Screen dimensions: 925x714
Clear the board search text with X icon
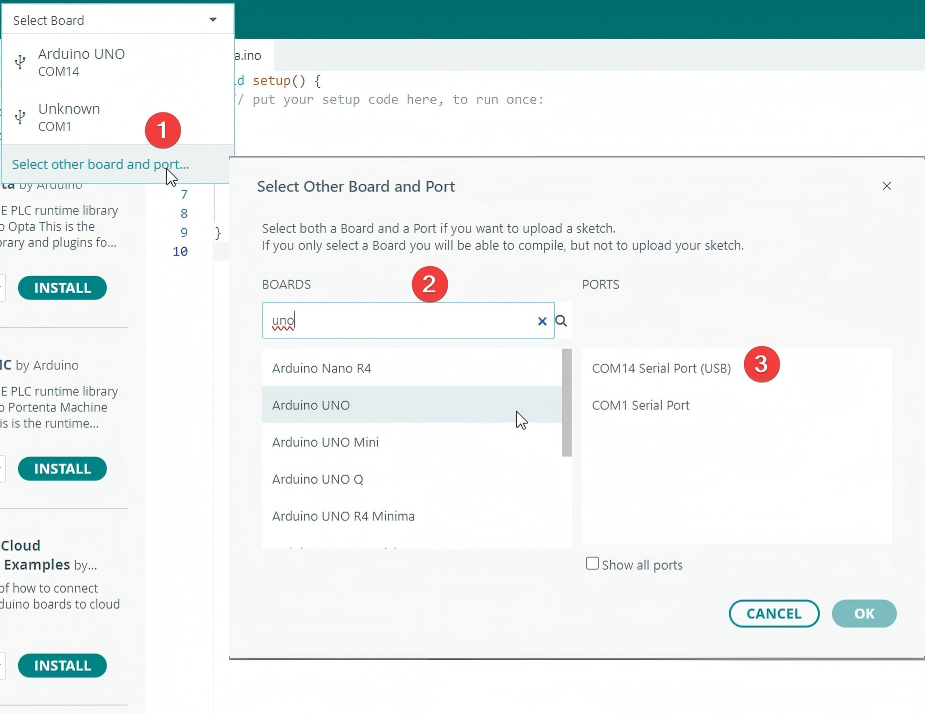tap(542, 321)
